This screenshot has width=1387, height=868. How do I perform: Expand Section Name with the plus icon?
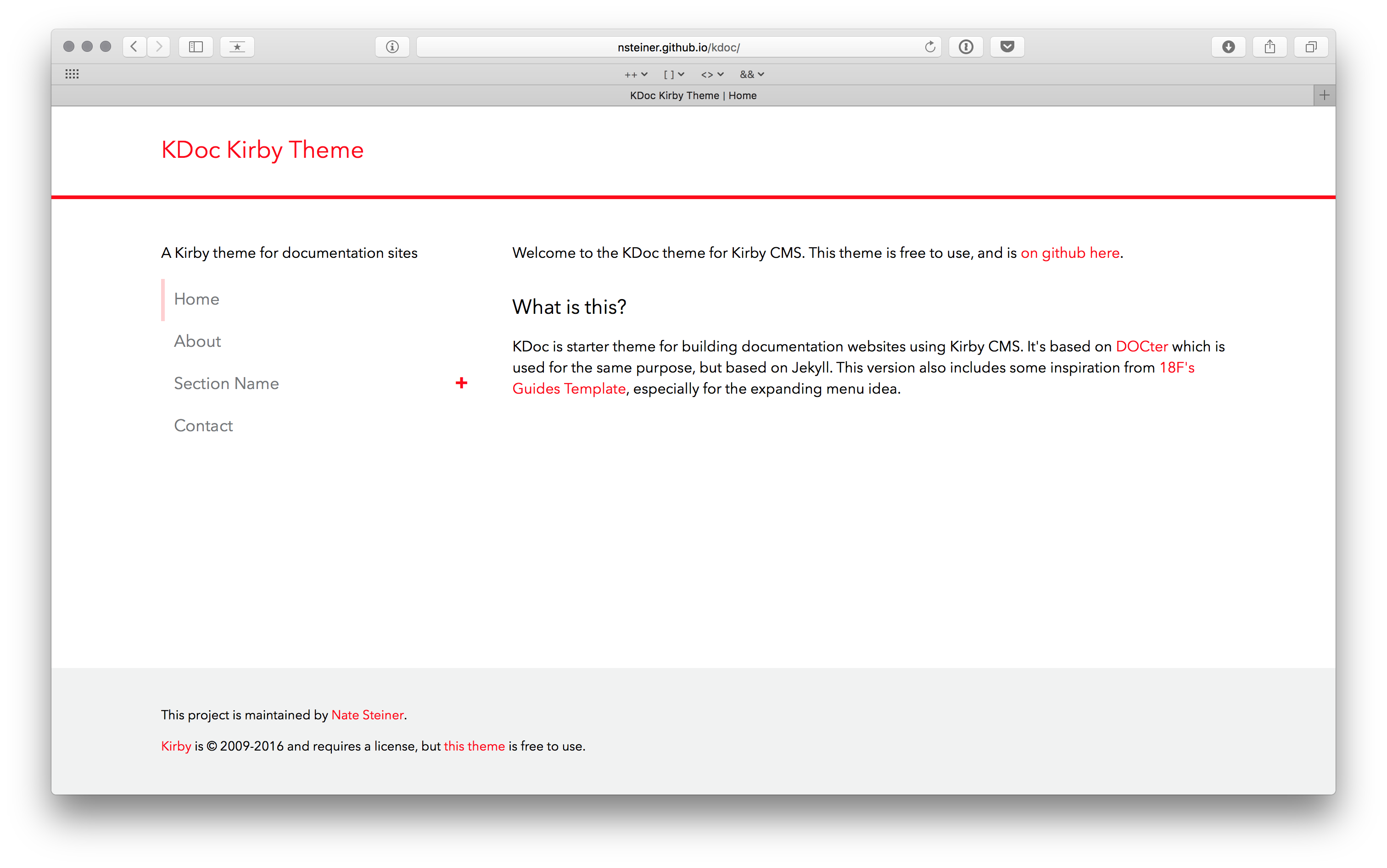(461, 383)
